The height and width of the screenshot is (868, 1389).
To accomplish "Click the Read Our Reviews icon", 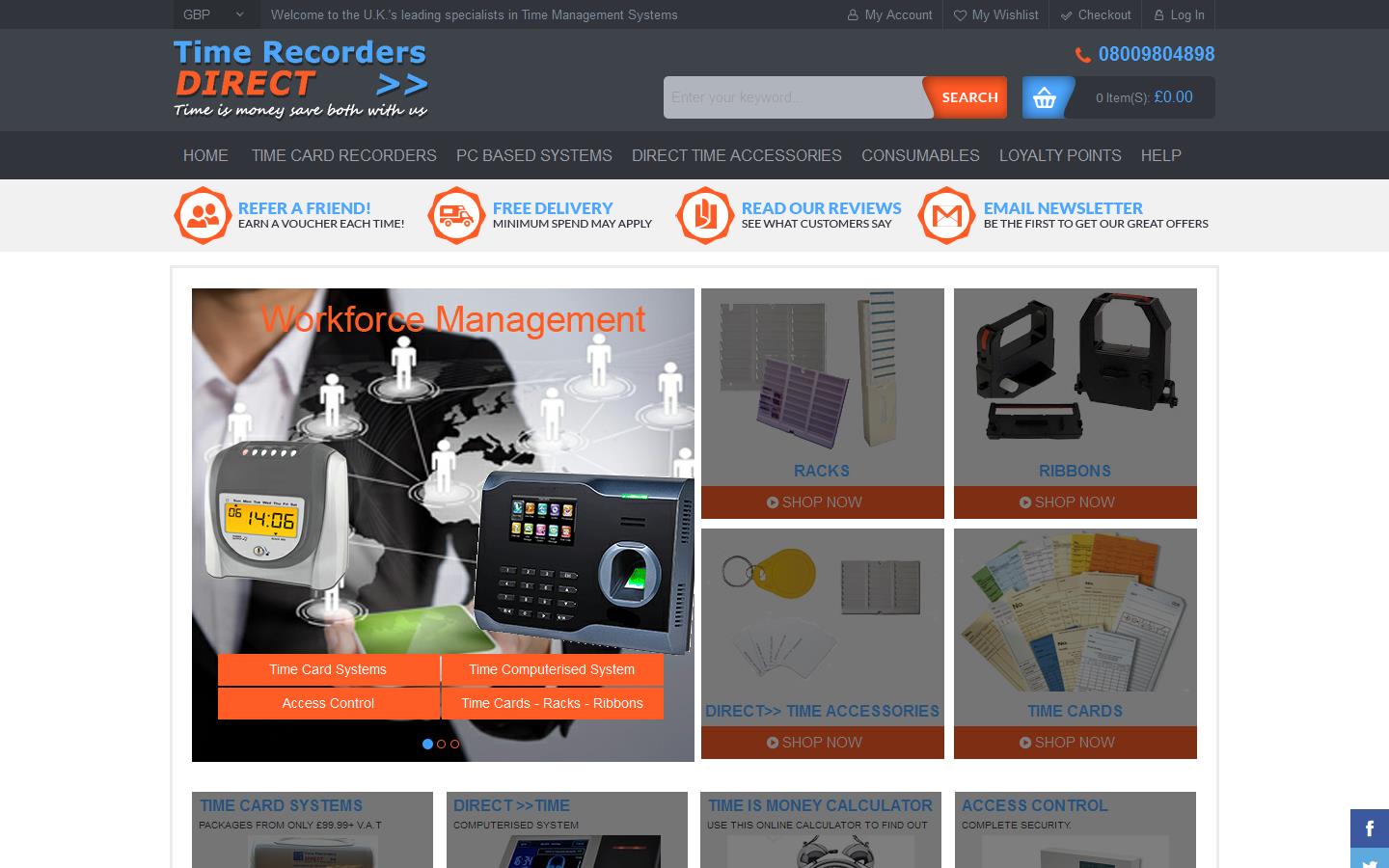I will 705,215.
